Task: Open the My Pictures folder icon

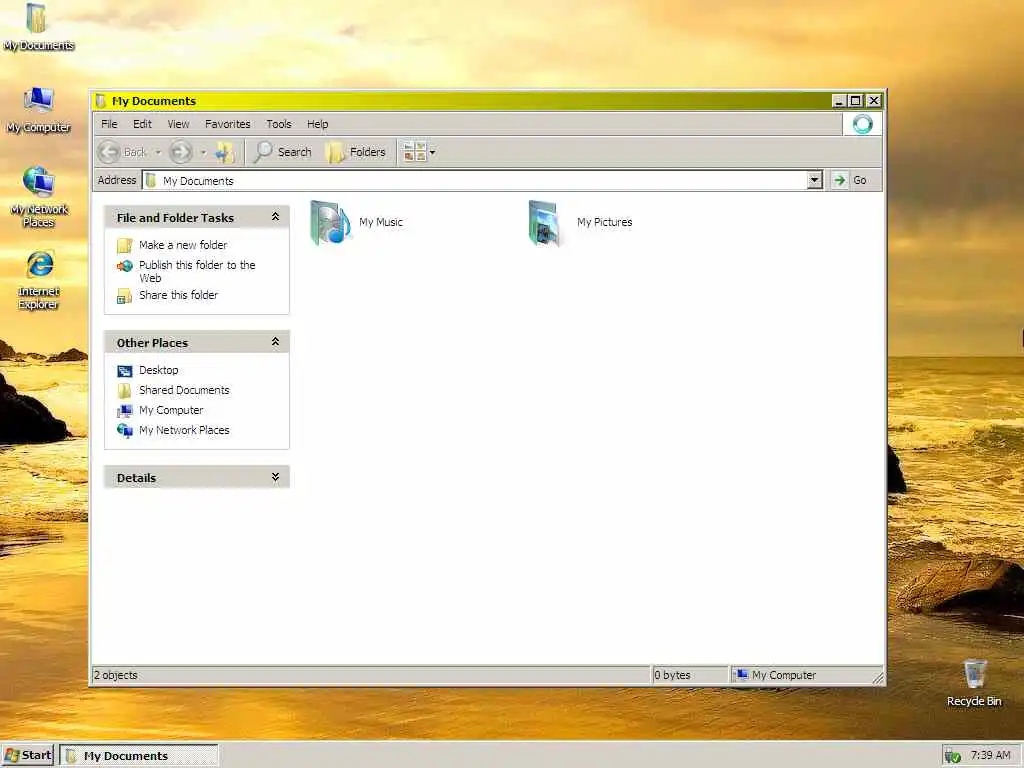Action: pos(545,223)
